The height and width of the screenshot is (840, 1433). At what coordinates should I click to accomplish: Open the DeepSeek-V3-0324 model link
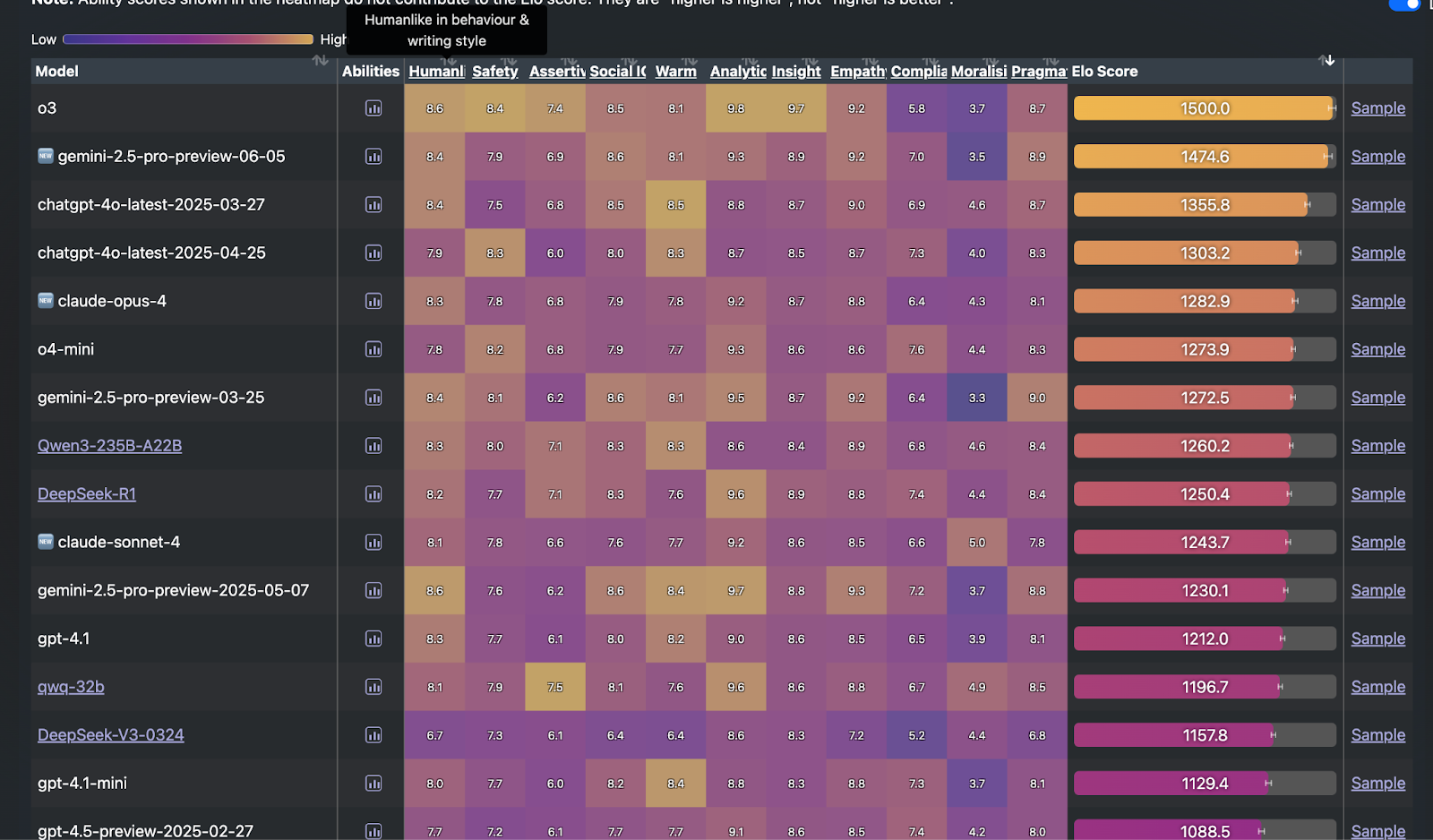pos(111,735)
